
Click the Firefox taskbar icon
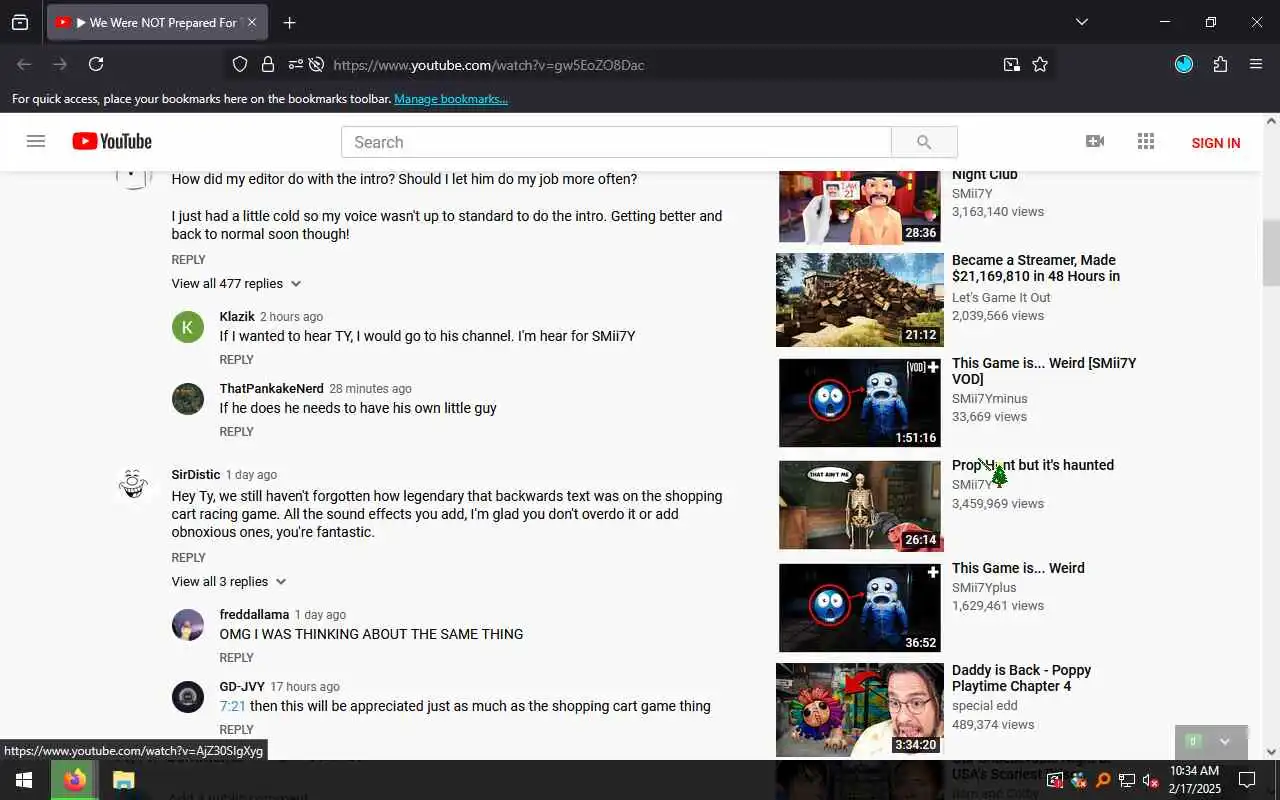point(75,780)
